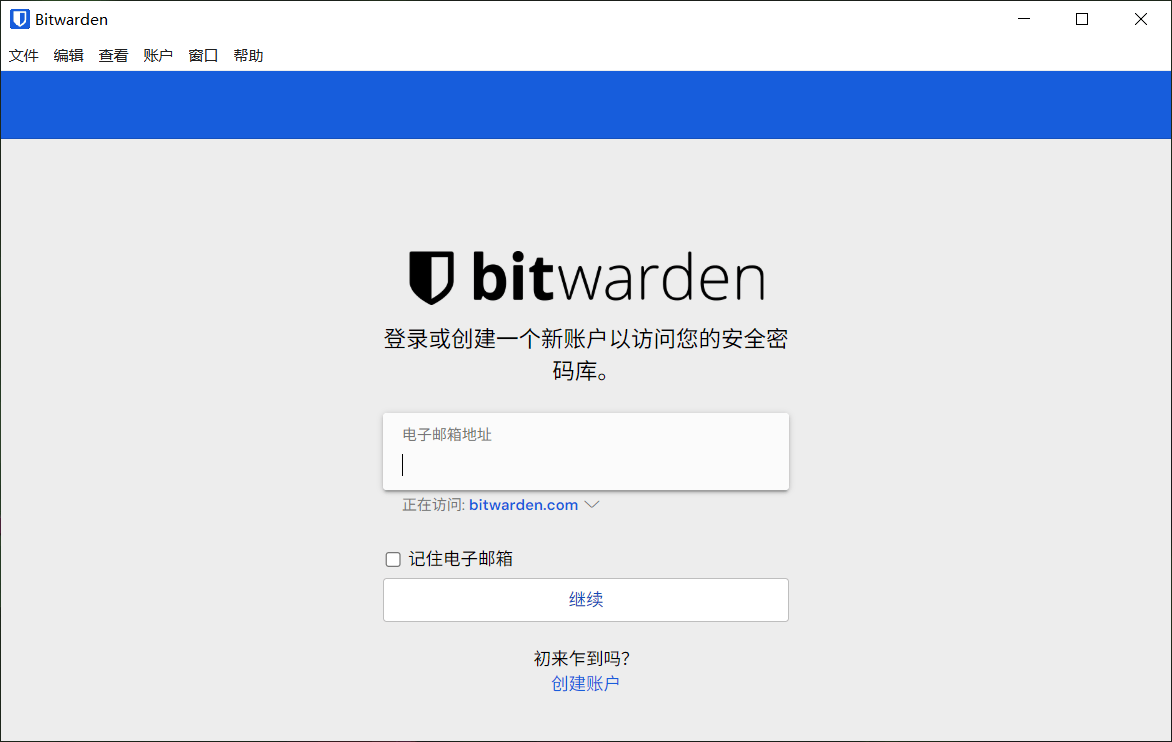Screen dimensions: 1172x742
Task: Open the 帮助 menu
Action: click(248, 55)
